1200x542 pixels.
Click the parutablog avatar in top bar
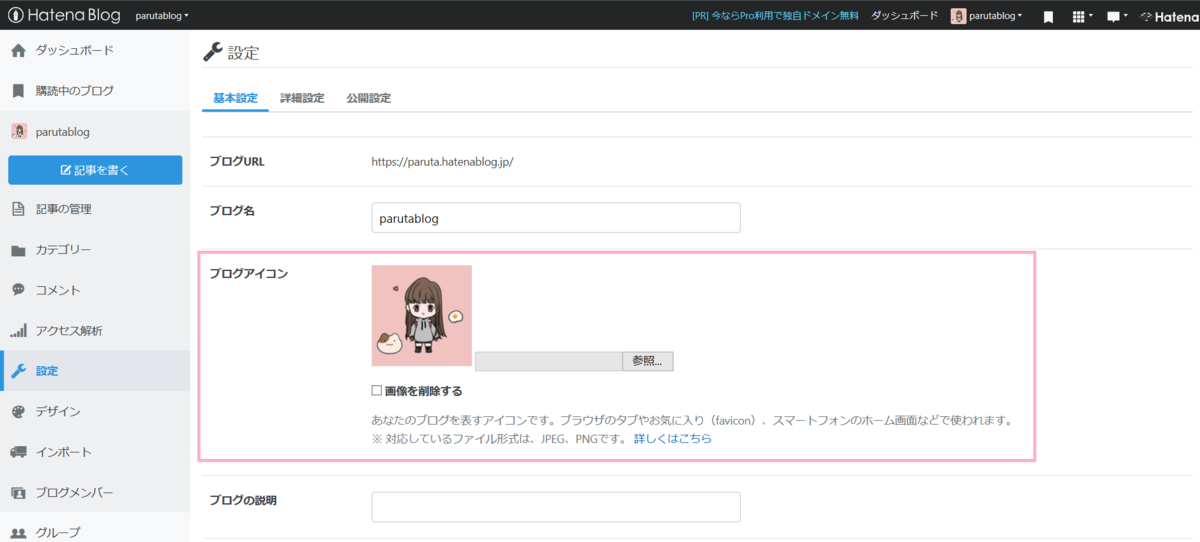(958, 16)
